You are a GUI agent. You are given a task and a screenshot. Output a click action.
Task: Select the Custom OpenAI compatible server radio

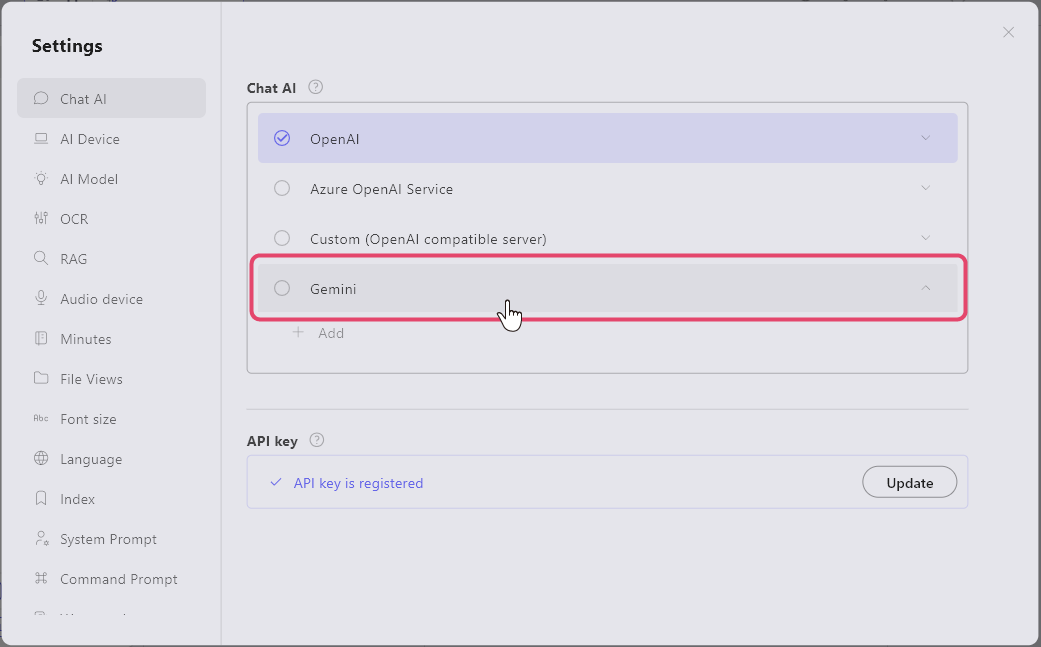tap(282, 238)
